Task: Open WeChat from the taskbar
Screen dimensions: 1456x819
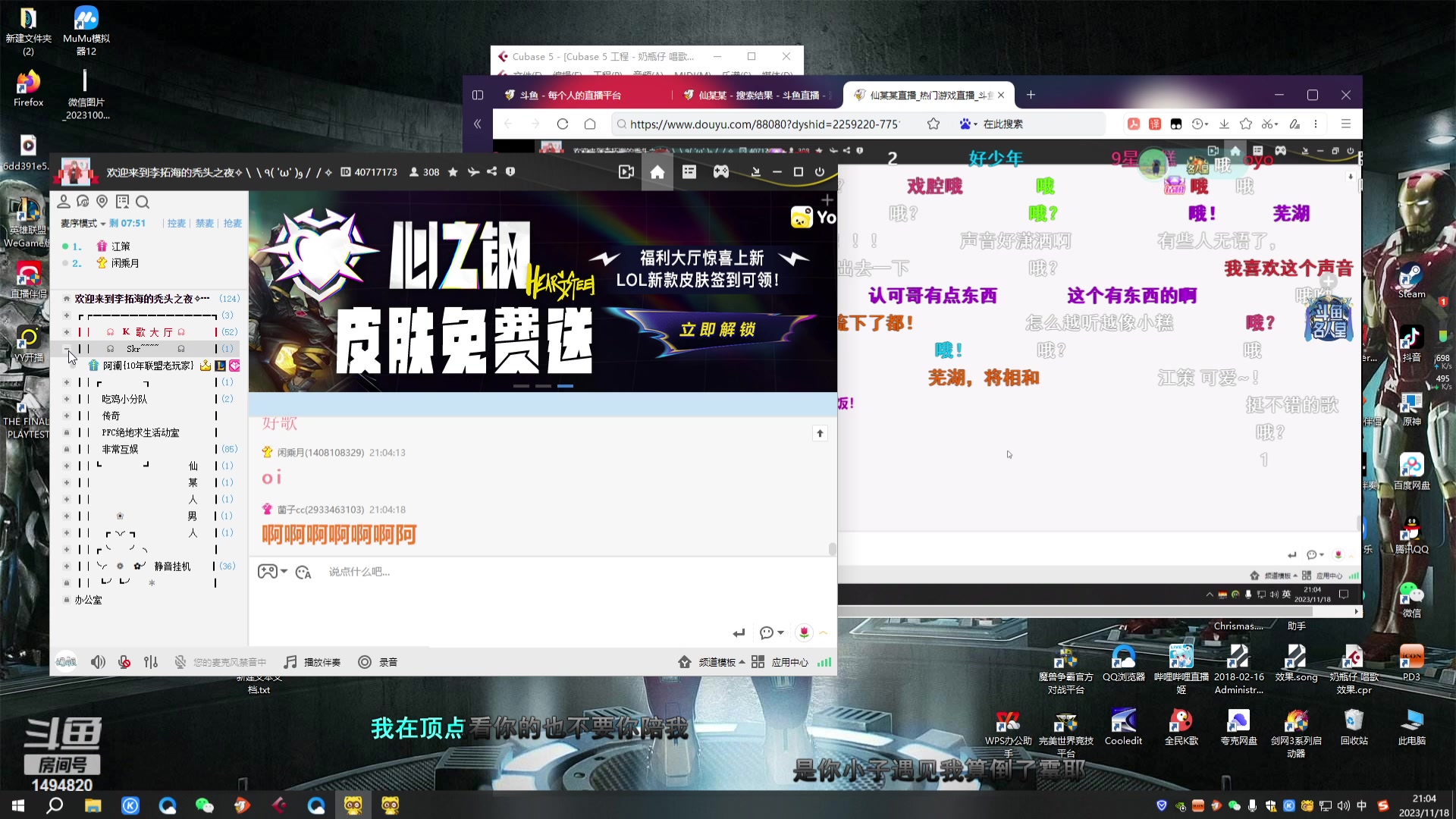Action: point(204,805)
